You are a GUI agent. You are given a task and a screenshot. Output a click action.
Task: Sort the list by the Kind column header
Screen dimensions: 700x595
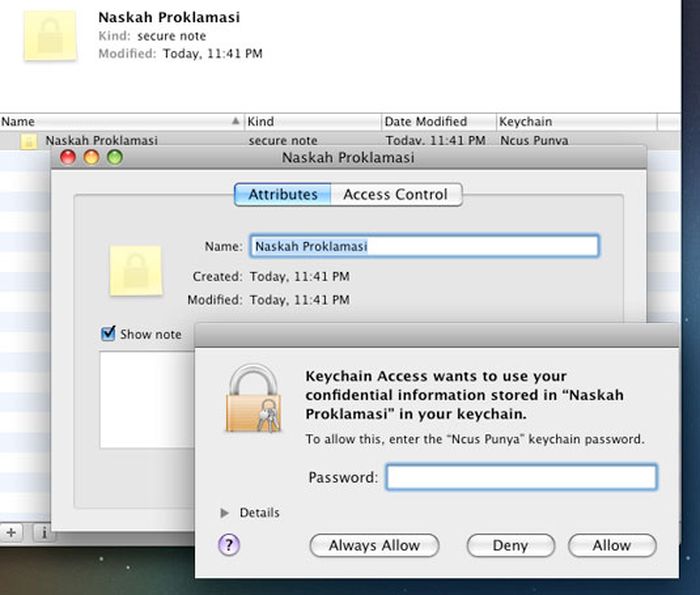312,121
